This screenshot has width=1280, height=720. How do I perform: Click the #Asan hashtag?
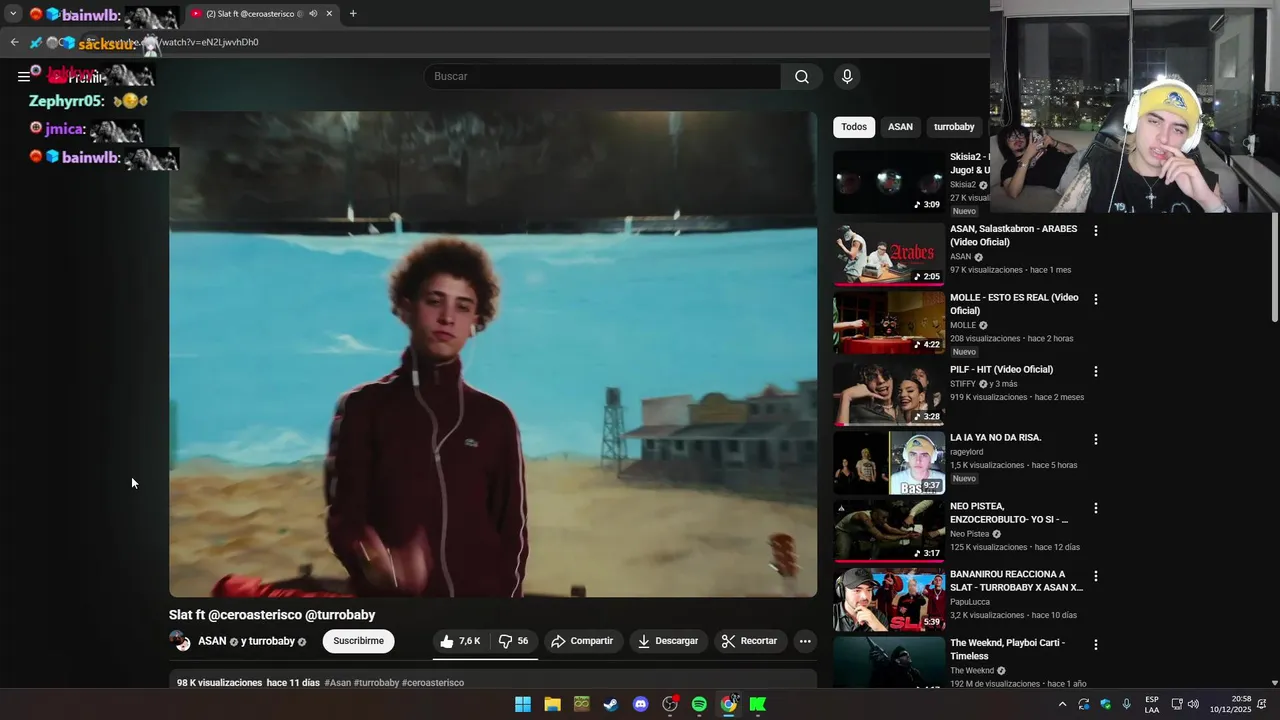tap(338, 683)
